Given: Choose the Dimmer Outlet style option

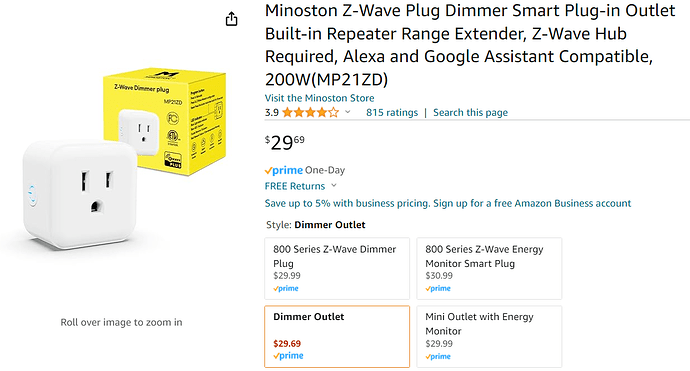Looking at the screenshot, I should tap(337, 337).
